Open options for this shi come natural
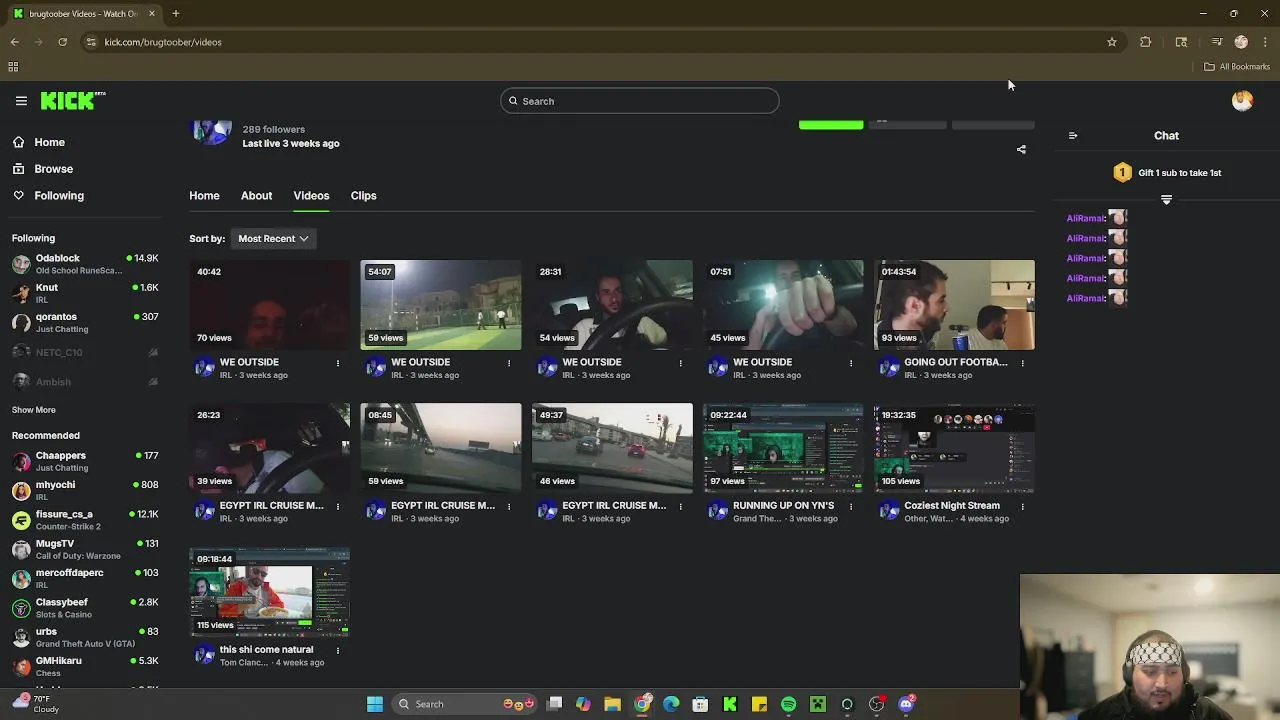Viewport: 1280px width, 720px height. pyautogui.click(x=338, y=650)
